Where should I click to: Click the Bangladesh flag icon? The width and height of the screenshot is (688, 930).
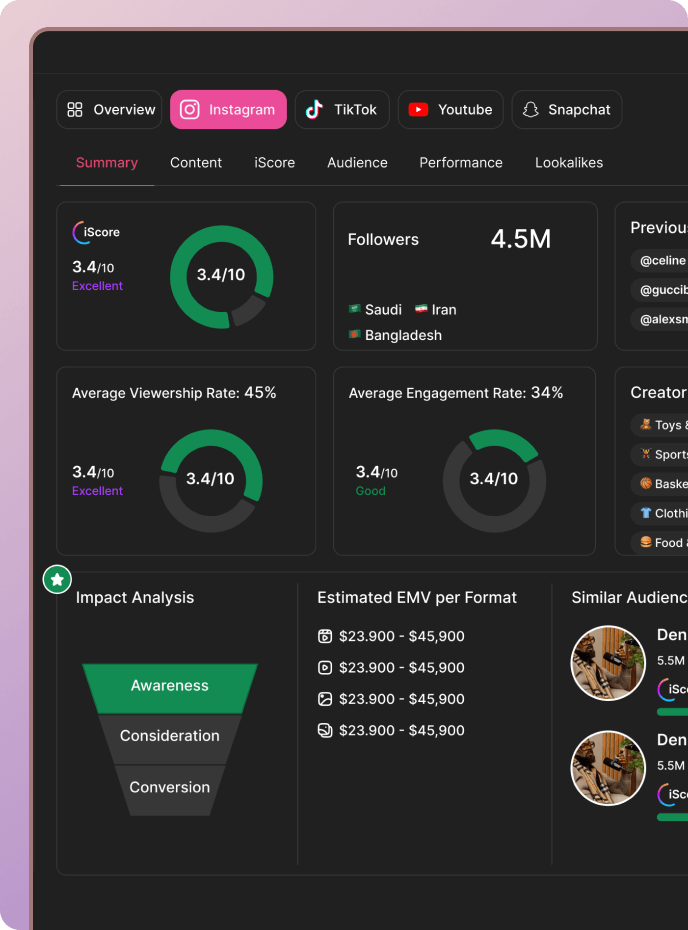(355, 334)
